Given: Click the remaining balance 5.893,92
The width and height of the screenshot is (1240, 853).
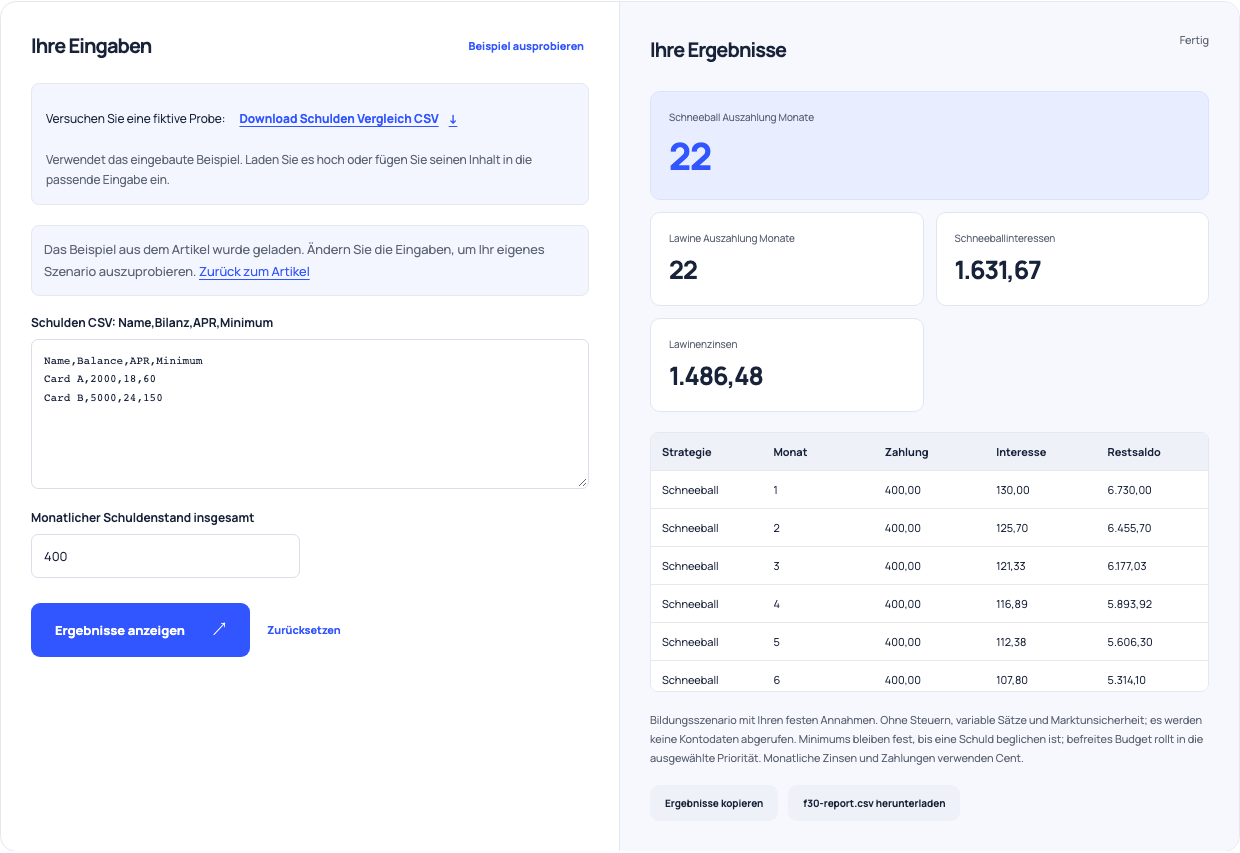Looking at the screenshot, I should point(1130,604).
